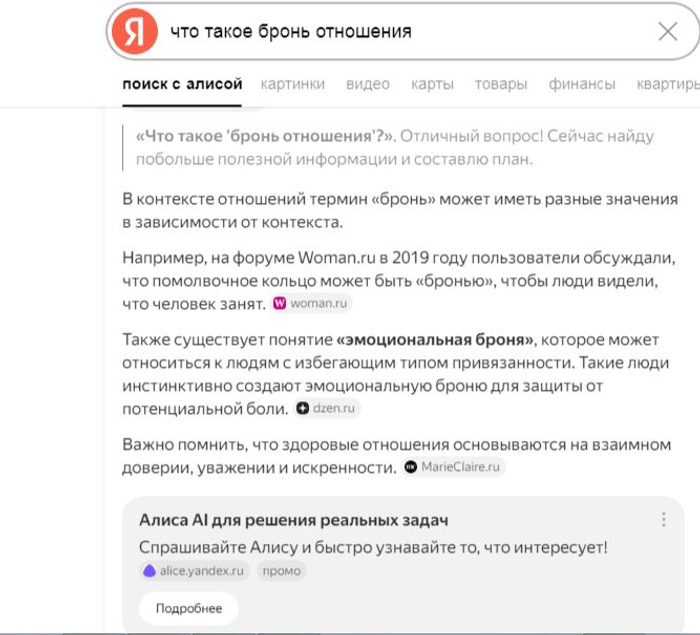The image size is (700, 635).
Task: Open the «видео» search tab
Action: (x=368, y=84)
